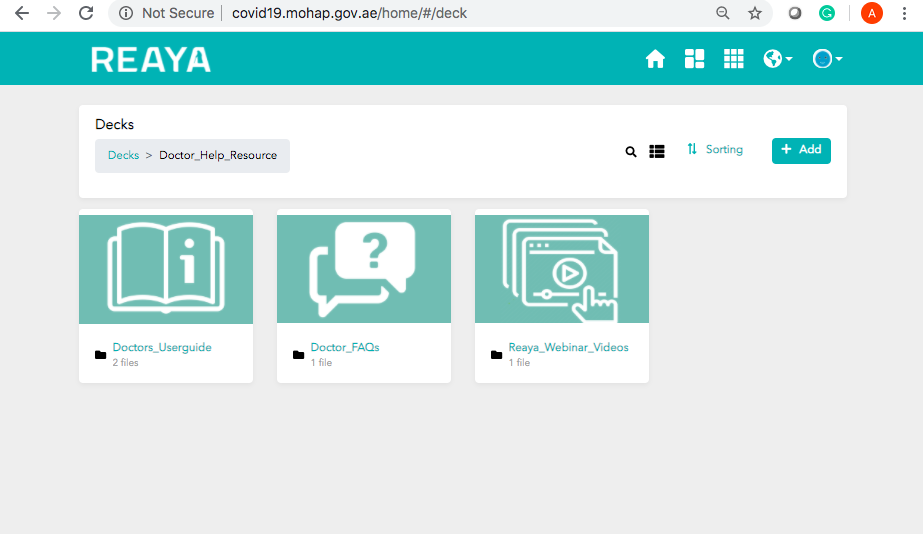The image size is (923, 534).
Task: Open the dashboard tiles icon
Action: [x=694, y=60]
